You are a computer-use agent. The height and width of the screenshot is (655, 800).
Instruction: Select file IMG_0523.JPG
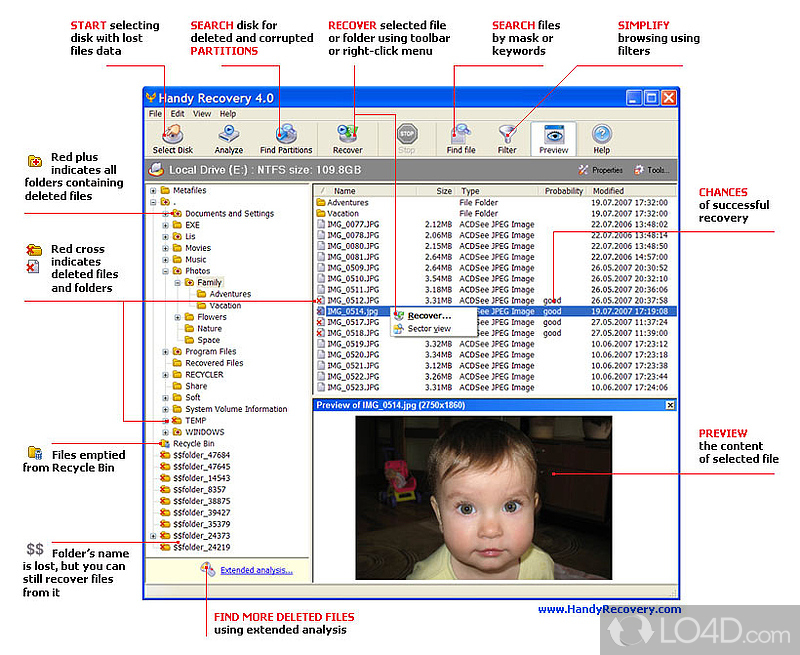click(x=353, y=388)
